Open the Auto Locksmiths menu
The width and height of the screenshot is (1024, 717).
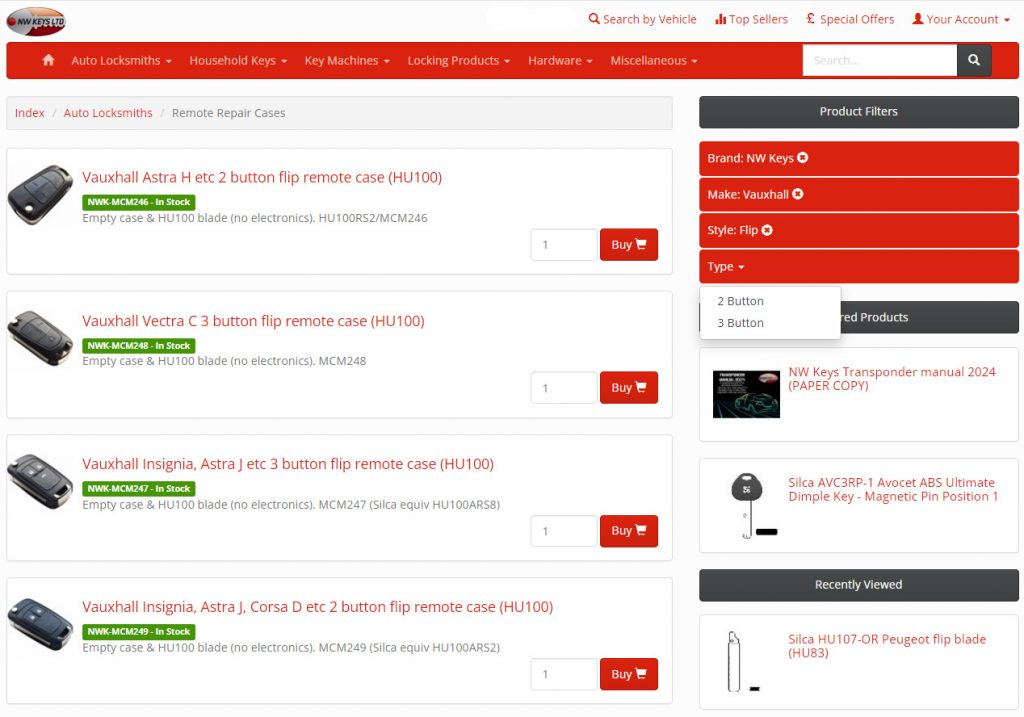click(121, 60)
